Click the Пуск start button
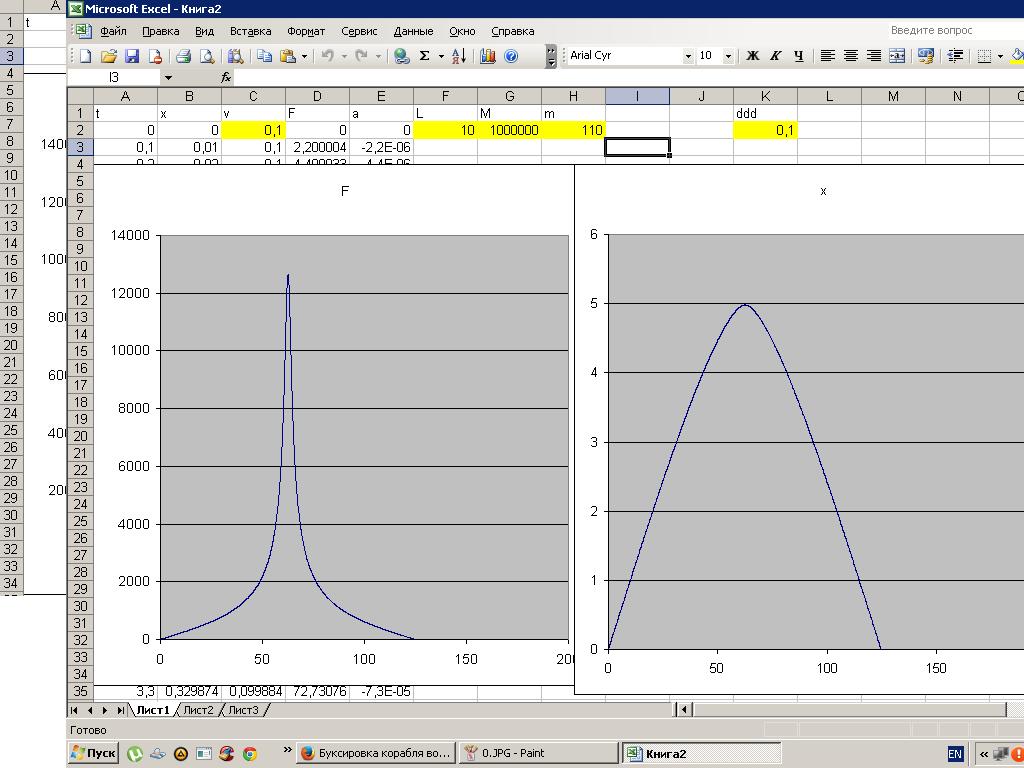The image size is (1024, 768). (93, 753)
